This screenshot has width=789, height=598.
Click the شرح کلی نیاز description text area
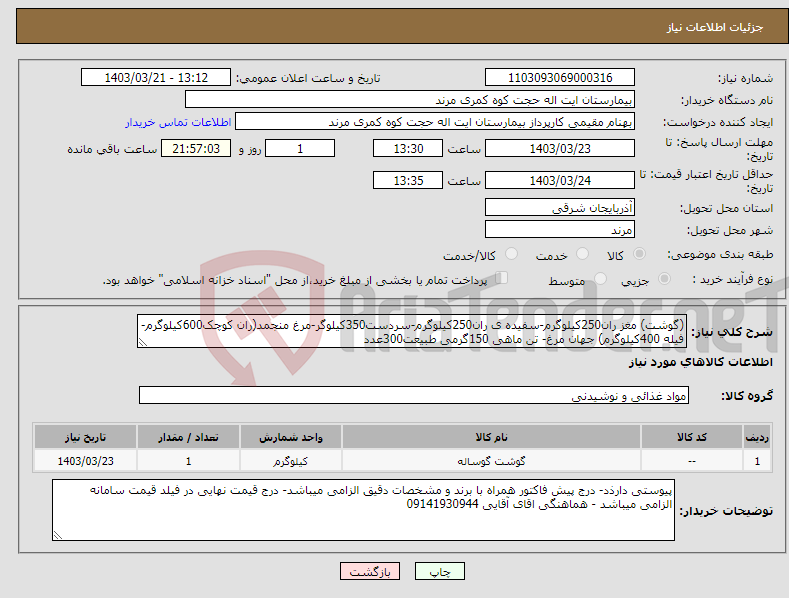pos(412,331)
